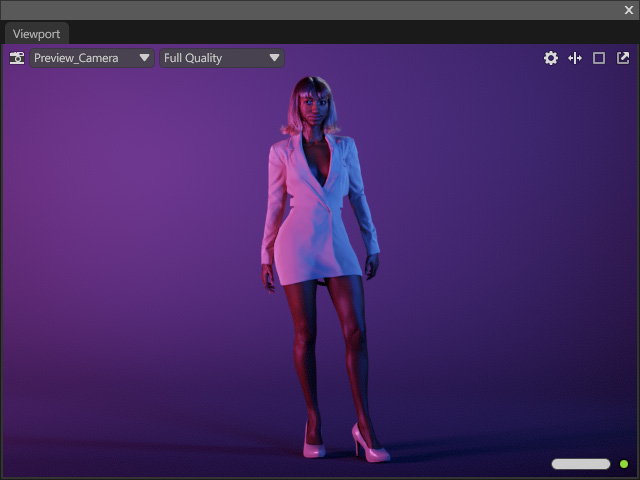Select the pink high heel on the left
This screenshot has height=480, width=640.
[x=313, y=442]
